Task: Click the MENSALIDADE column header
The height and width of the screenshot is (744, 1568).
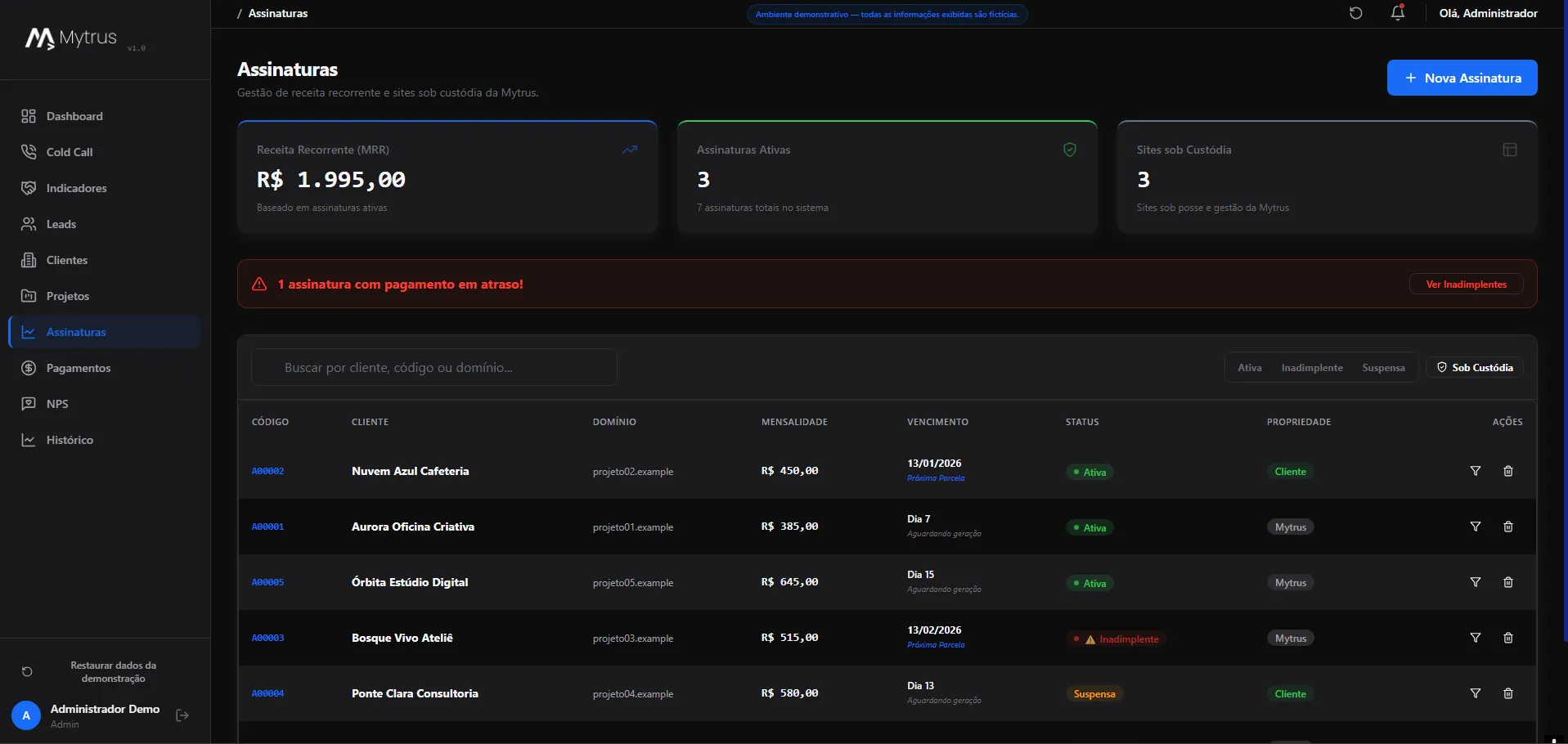Action: [794, 422]
